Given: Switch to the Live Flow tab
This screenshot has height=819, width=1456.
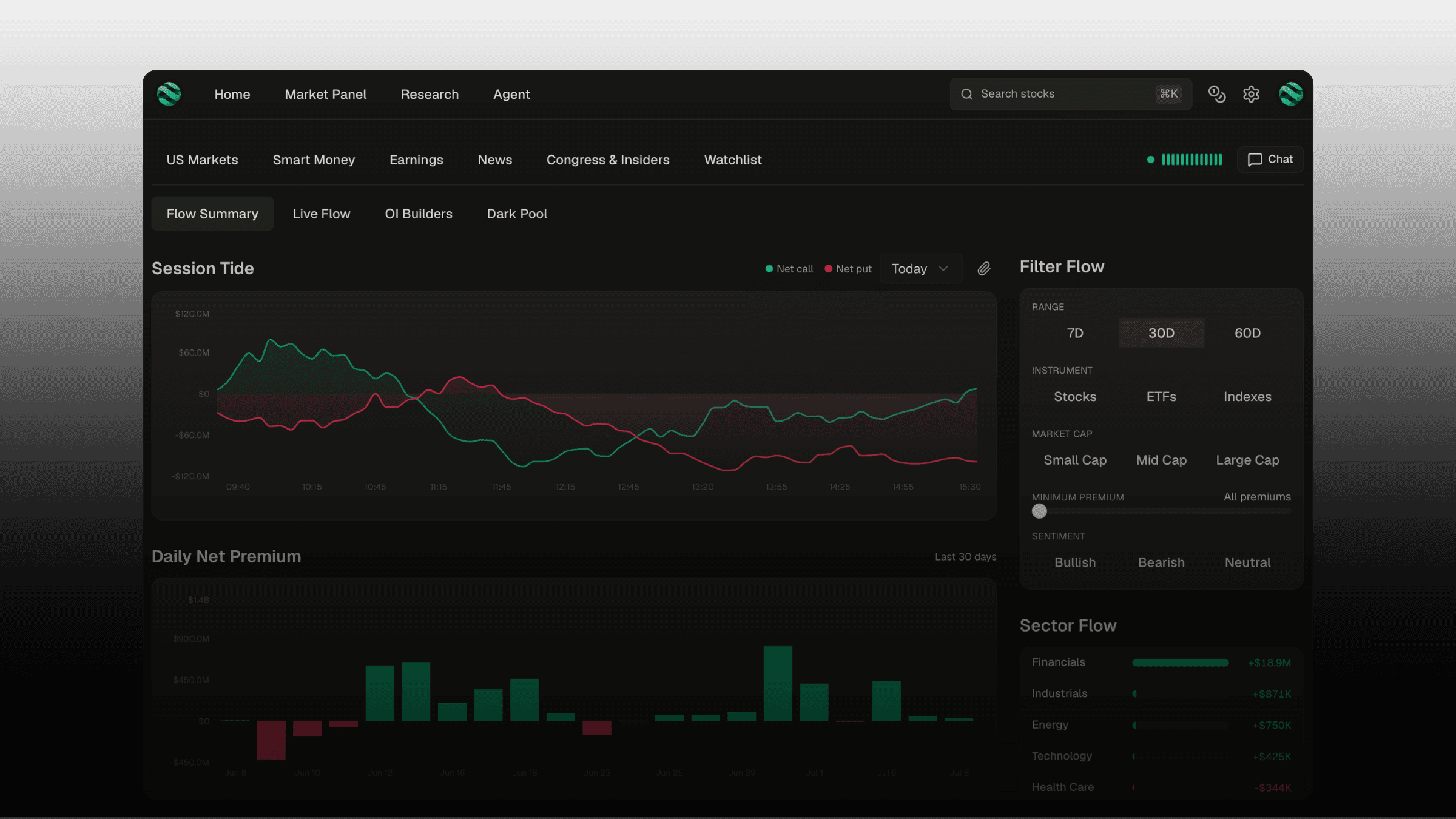Looking at the screenshot, I should (322, 214).
